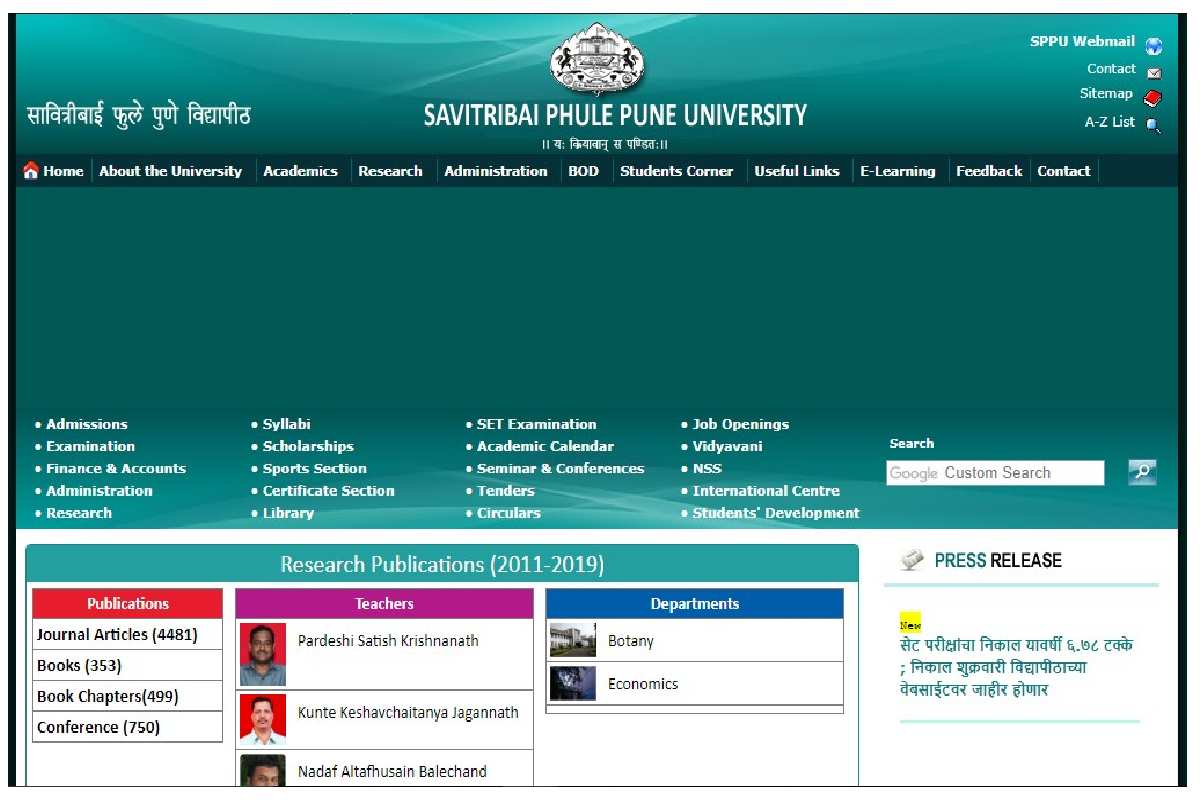
Task: Open the Botany department thumbnail
Action: tap(573, 640)
